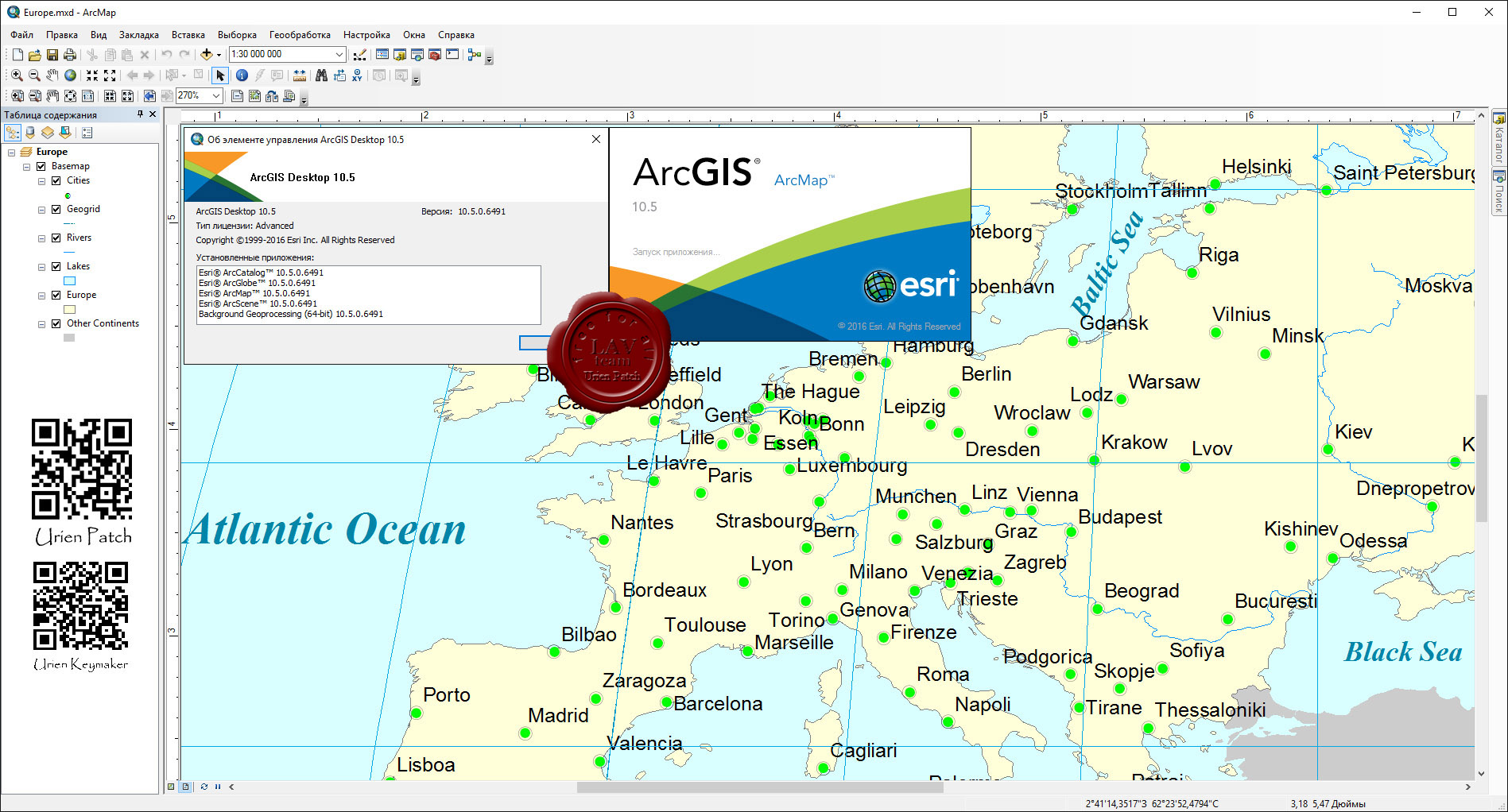Collapse the Europe data frame
The height and width of the screenshot is (812, 1508).
(11, 152)
